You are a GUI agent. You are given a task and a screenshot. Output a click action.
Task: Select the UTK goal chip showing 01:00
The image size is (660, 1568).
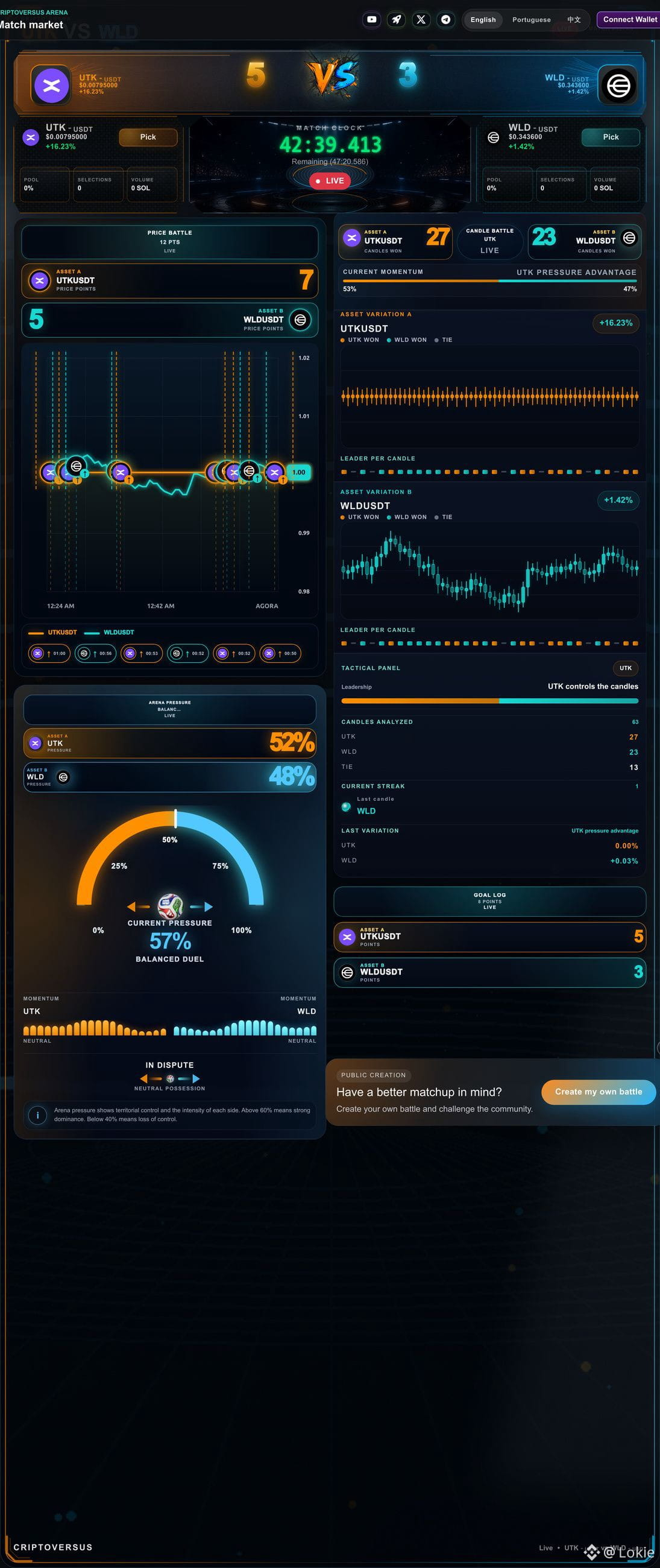(x=49, y=653)
